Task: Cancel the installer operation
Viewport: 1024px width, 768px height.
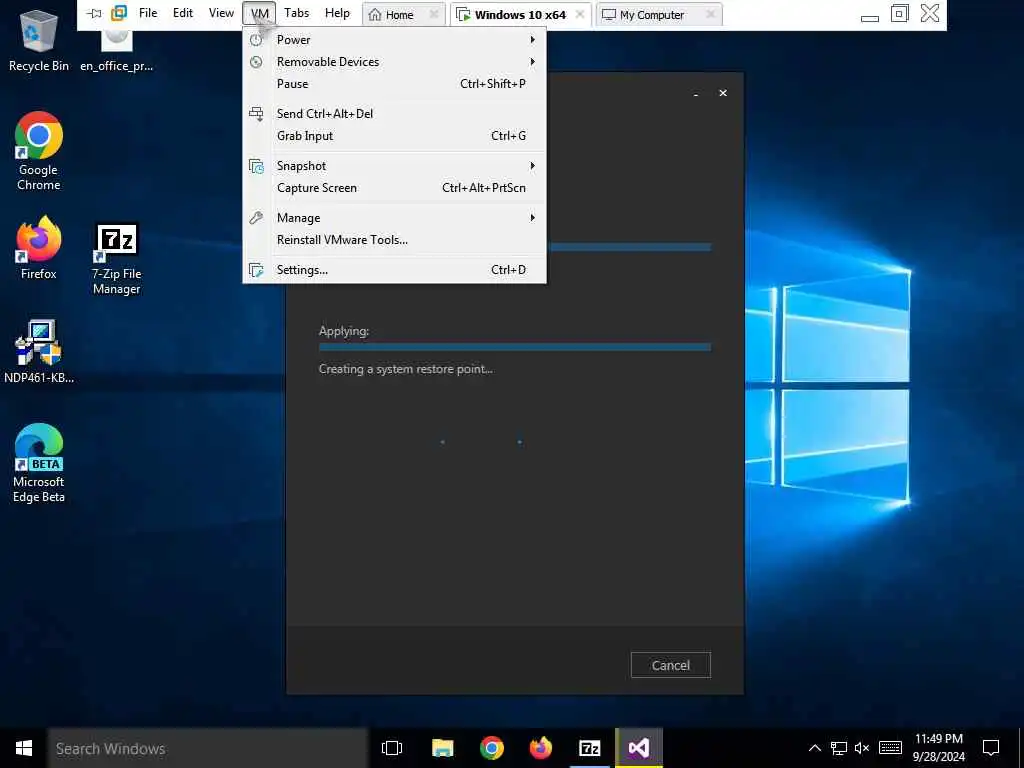Action: [x=671, y=665]
